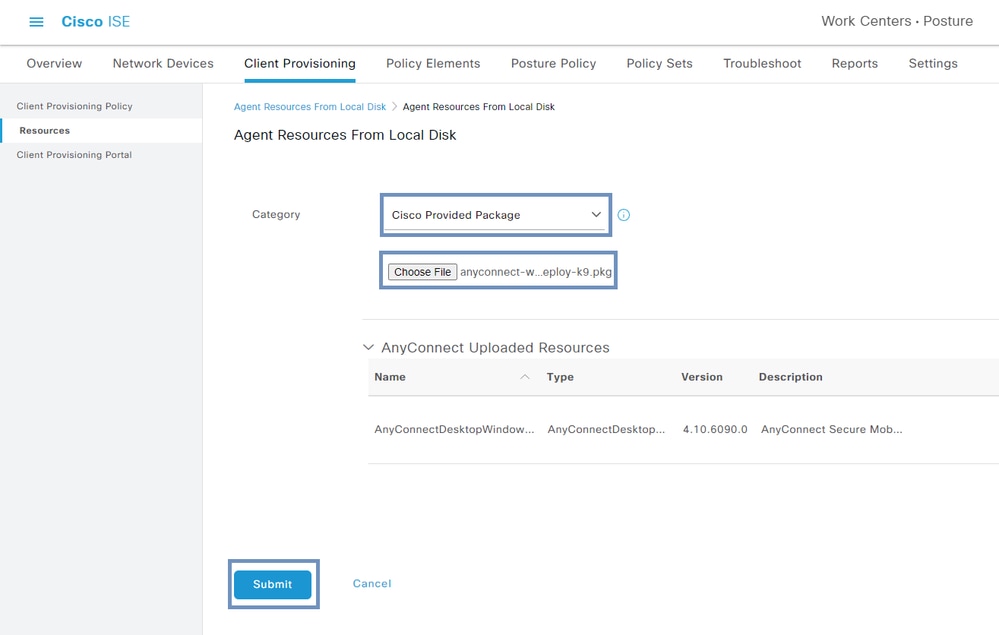The width and height of the screenshot is (999, 635).
Task: Collapse AnyConnect Uploaded Resources section
Action: 368,347
